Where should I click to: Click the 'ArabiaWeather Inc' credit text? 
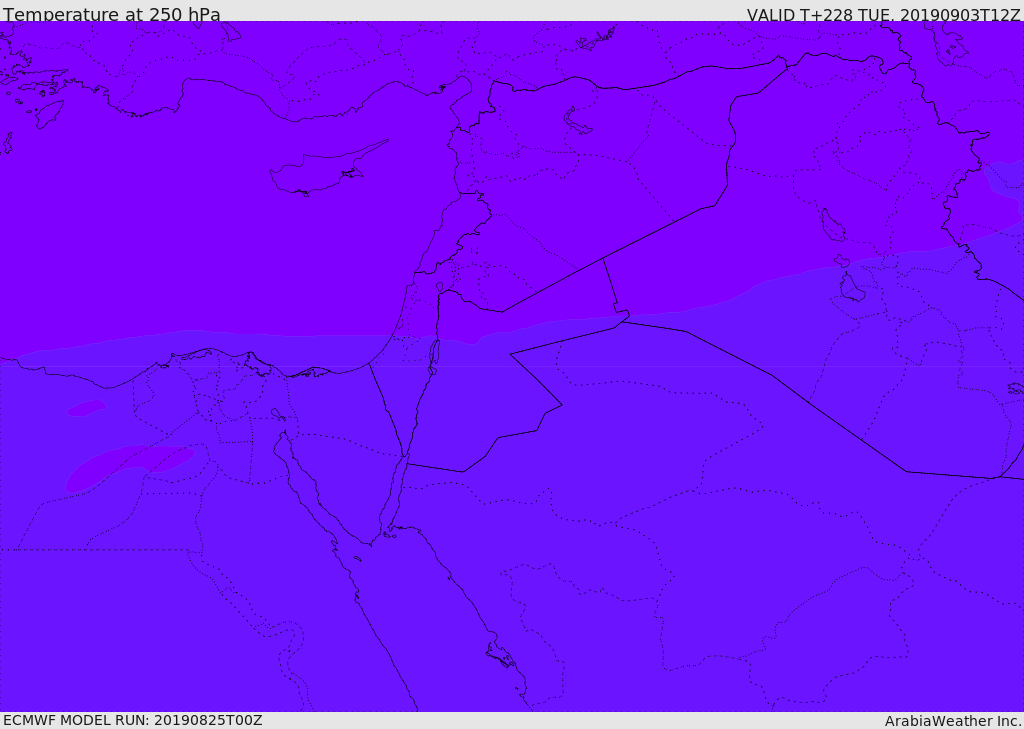click(953, 721)
